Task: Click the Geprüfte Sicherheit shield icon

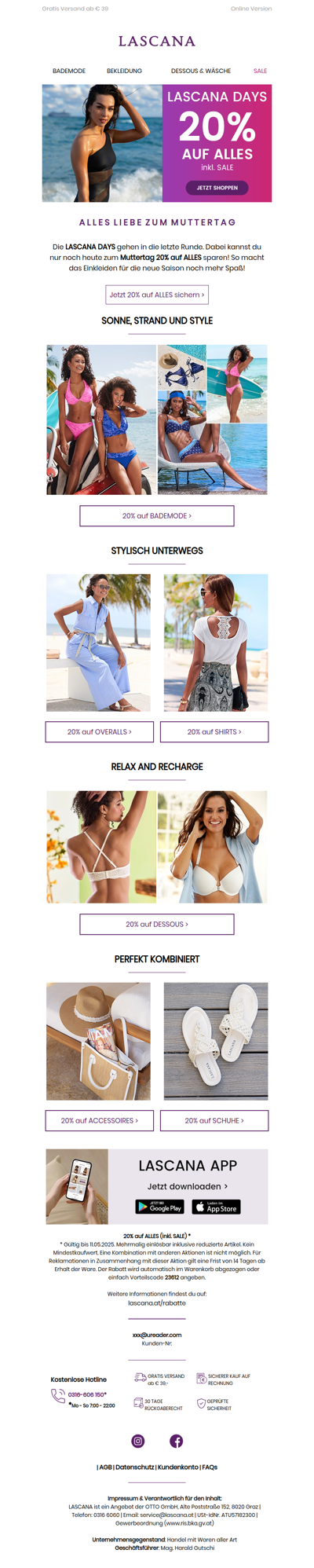Action: click(x=201, y=1403)
